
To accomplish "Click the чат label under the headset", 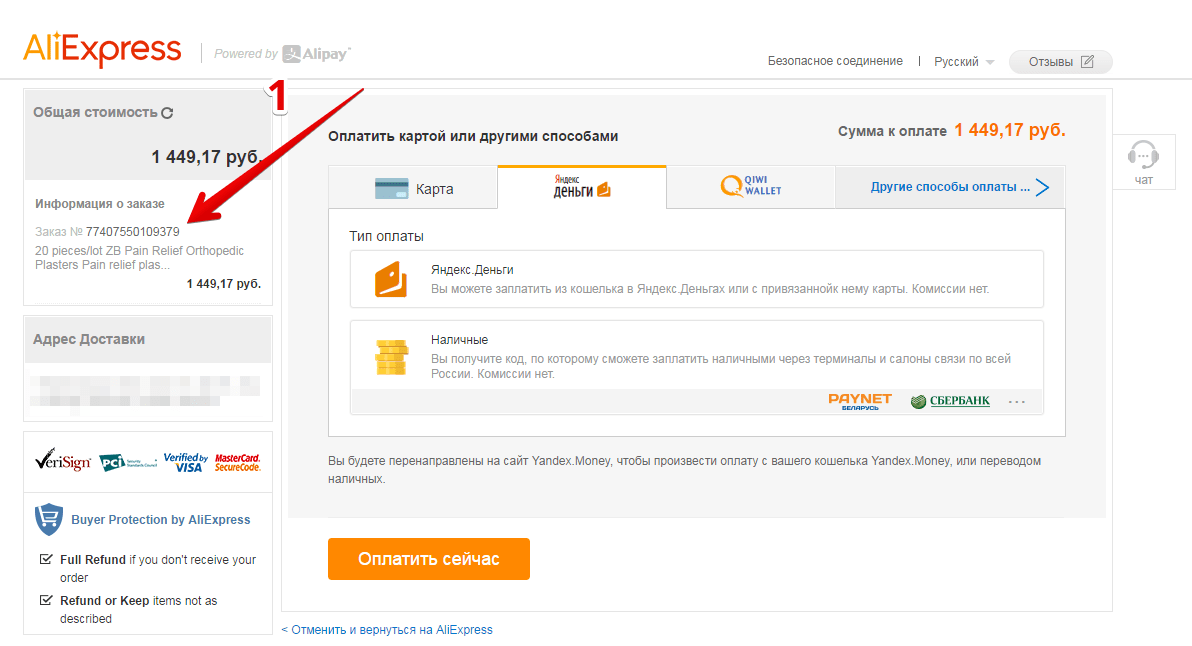I will [1143, 180].
